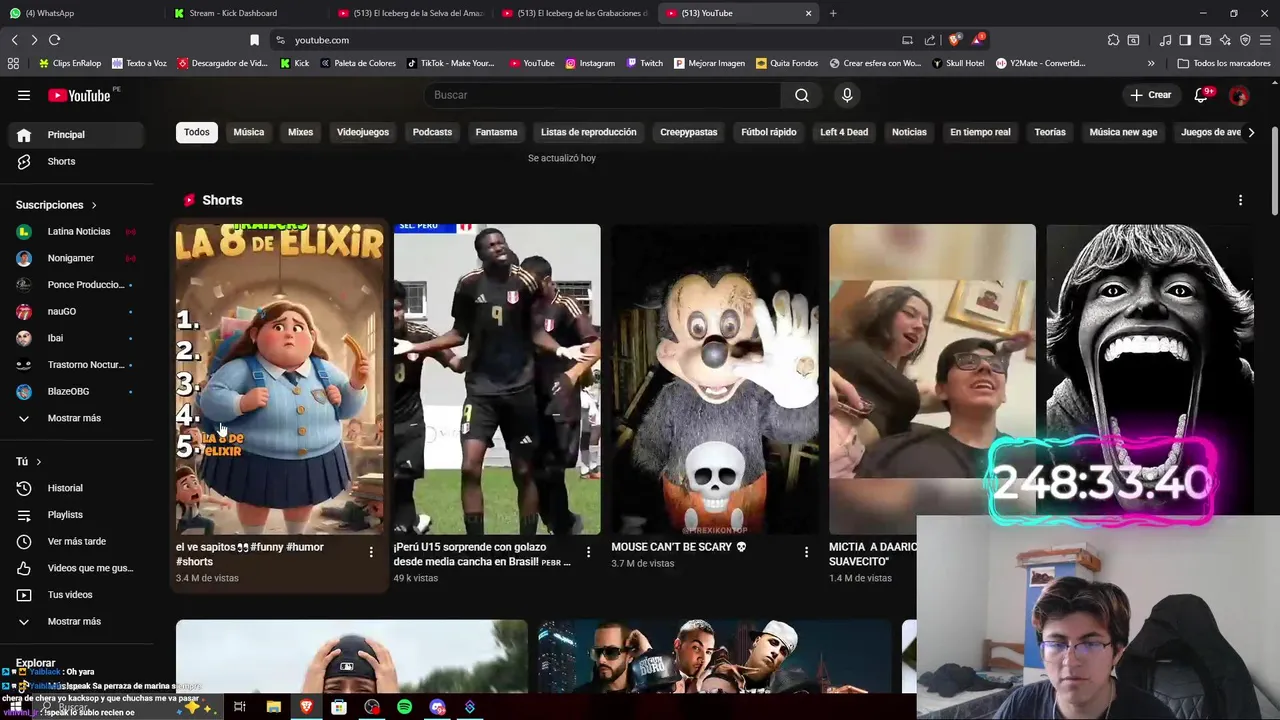Reload the page

click(54, 40)
